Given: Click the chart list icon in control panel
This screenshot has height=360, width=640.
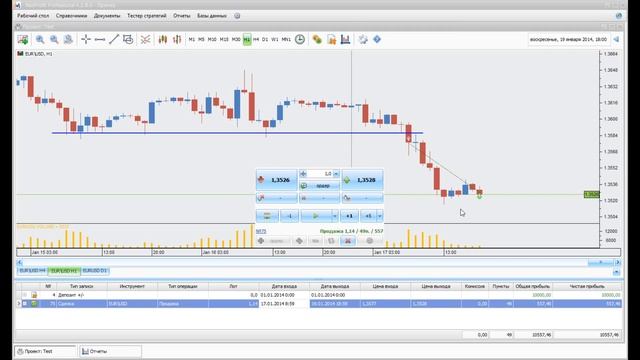Looking at the screenshot, I should (x=267, y=216).
